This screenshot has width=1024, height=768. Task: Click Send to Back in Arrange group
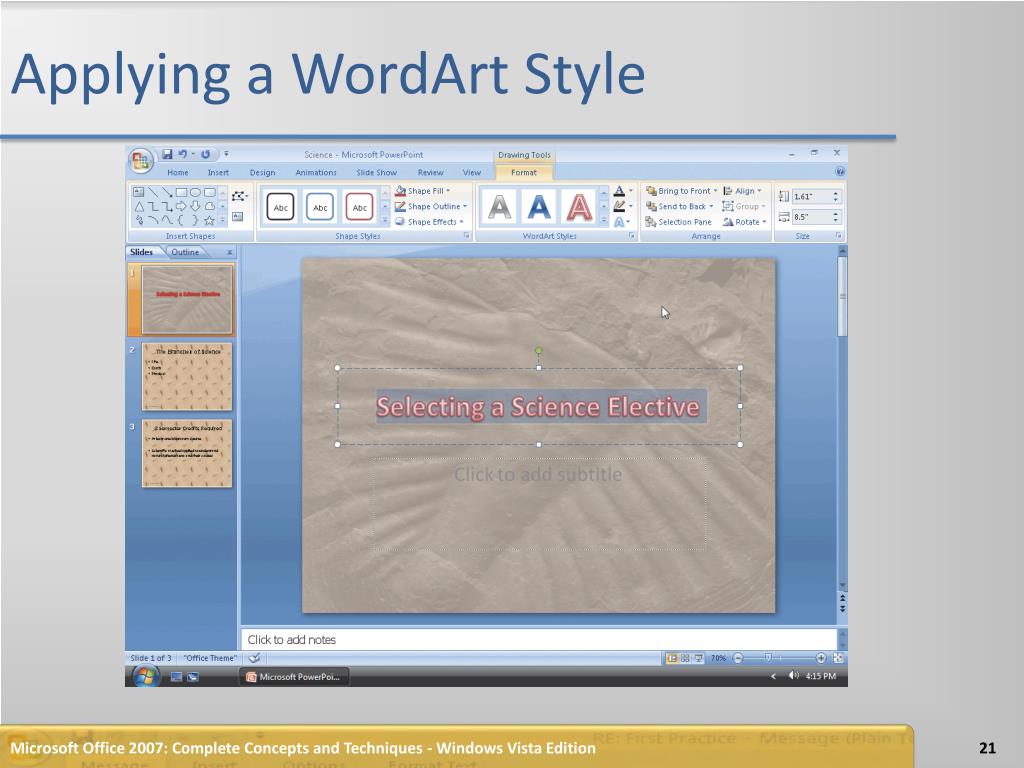[680, 206]
